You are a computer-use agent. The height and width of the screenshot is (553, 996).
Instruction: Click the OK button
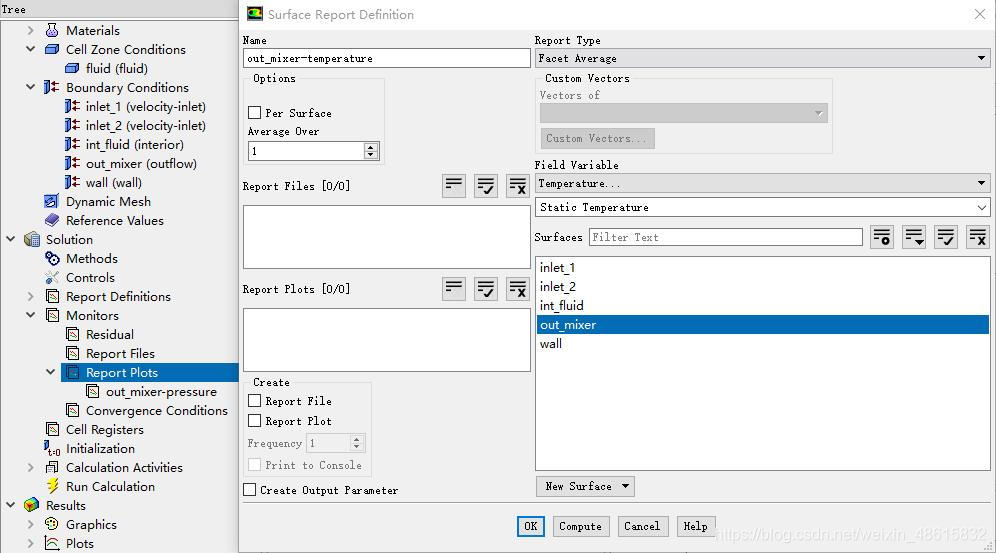[x=530, y=526]
